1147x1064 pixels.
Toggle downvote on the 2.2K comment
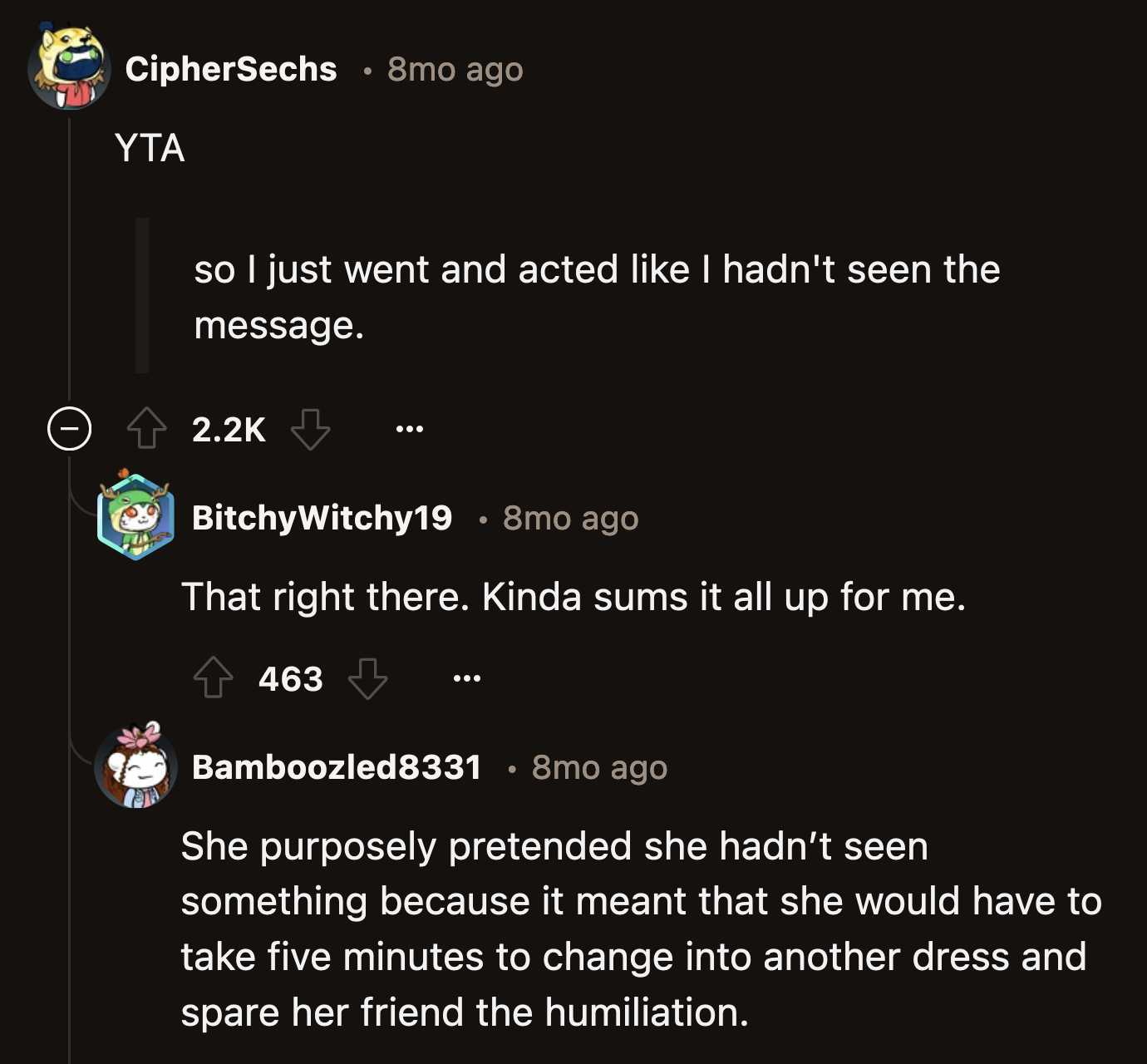tap(312, 429)
